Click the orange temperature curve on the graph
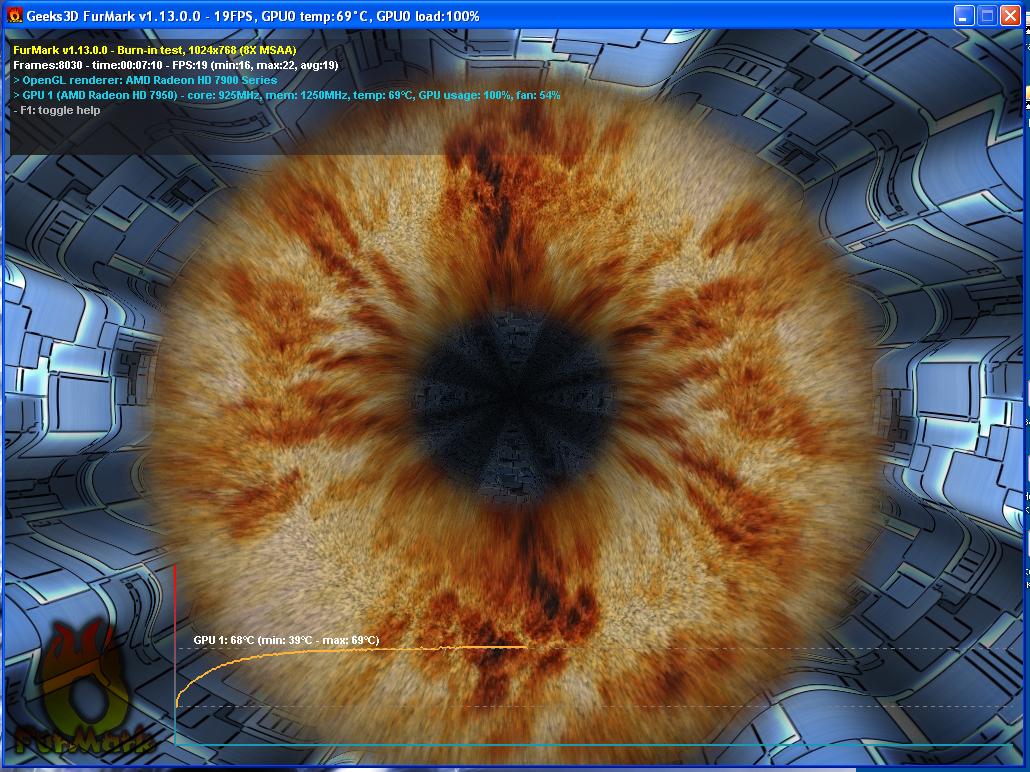This screenshot has width=1030, height=772. (351, 652)
